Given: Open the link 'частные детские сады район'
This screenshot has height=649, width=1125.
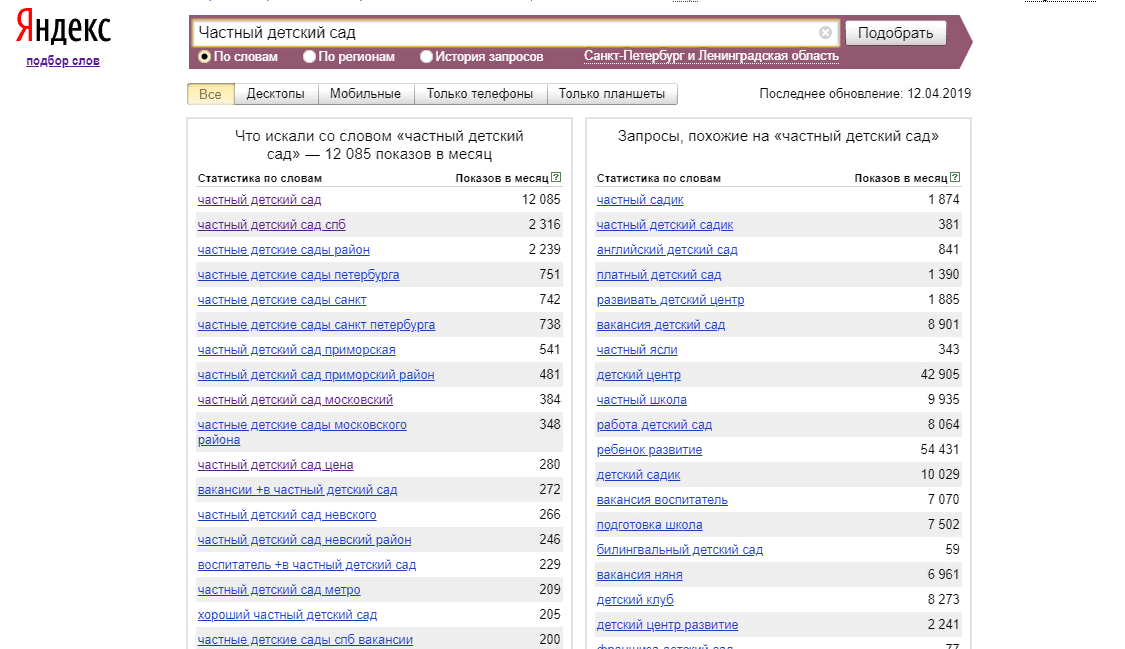Looking at the screenshot, I should 284,250.
